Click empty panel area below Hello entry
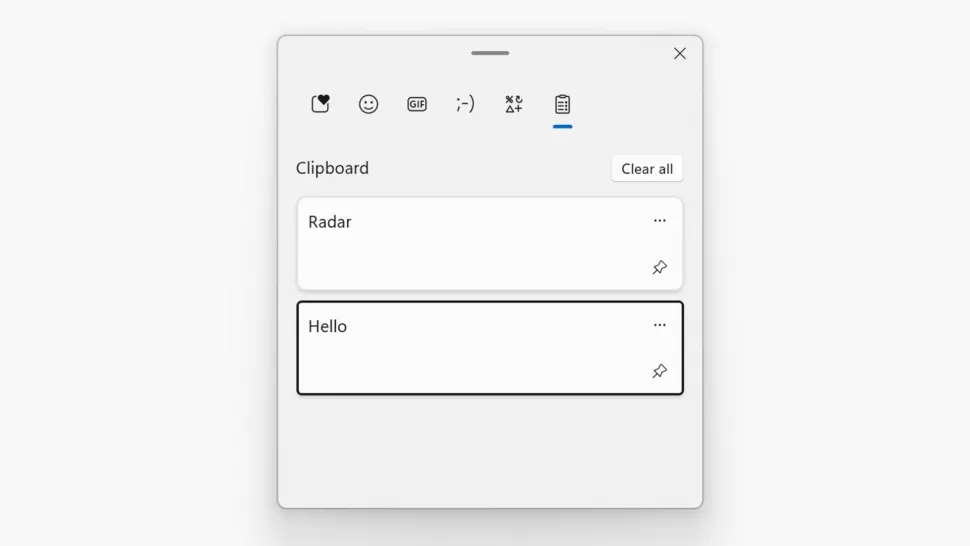The height and width of the screenshot is (546, 970). click(490, 451)
